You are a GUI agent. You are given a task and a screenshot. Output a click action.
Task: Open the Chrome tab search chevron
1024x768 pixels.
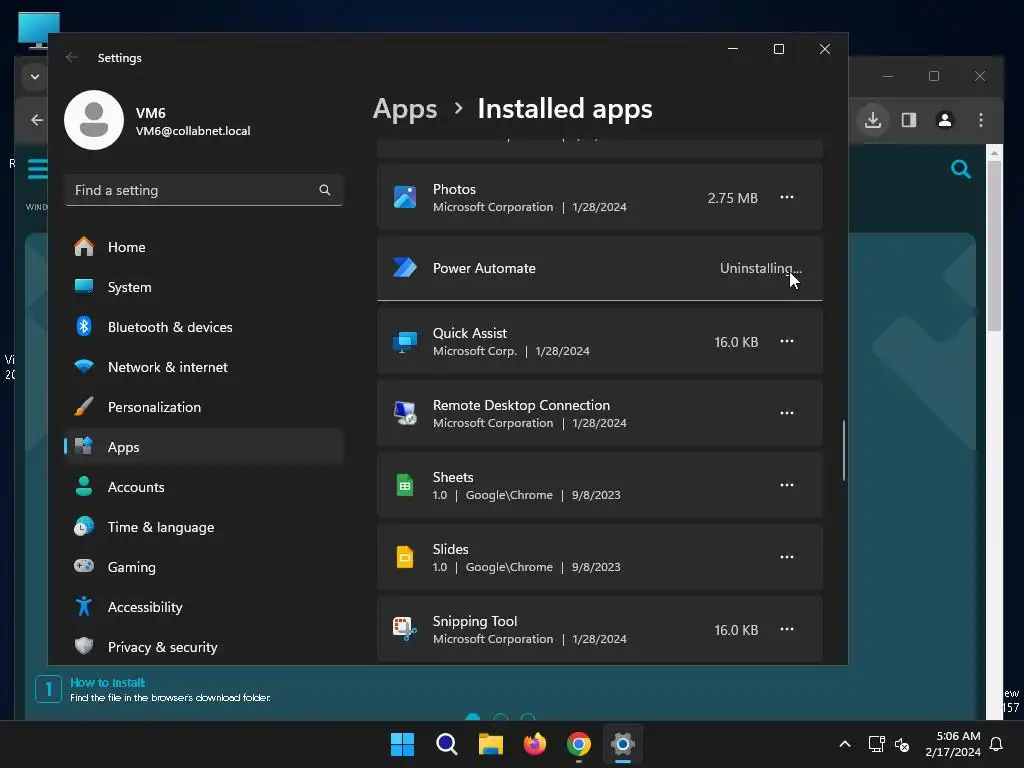click(x=35, y=77)
